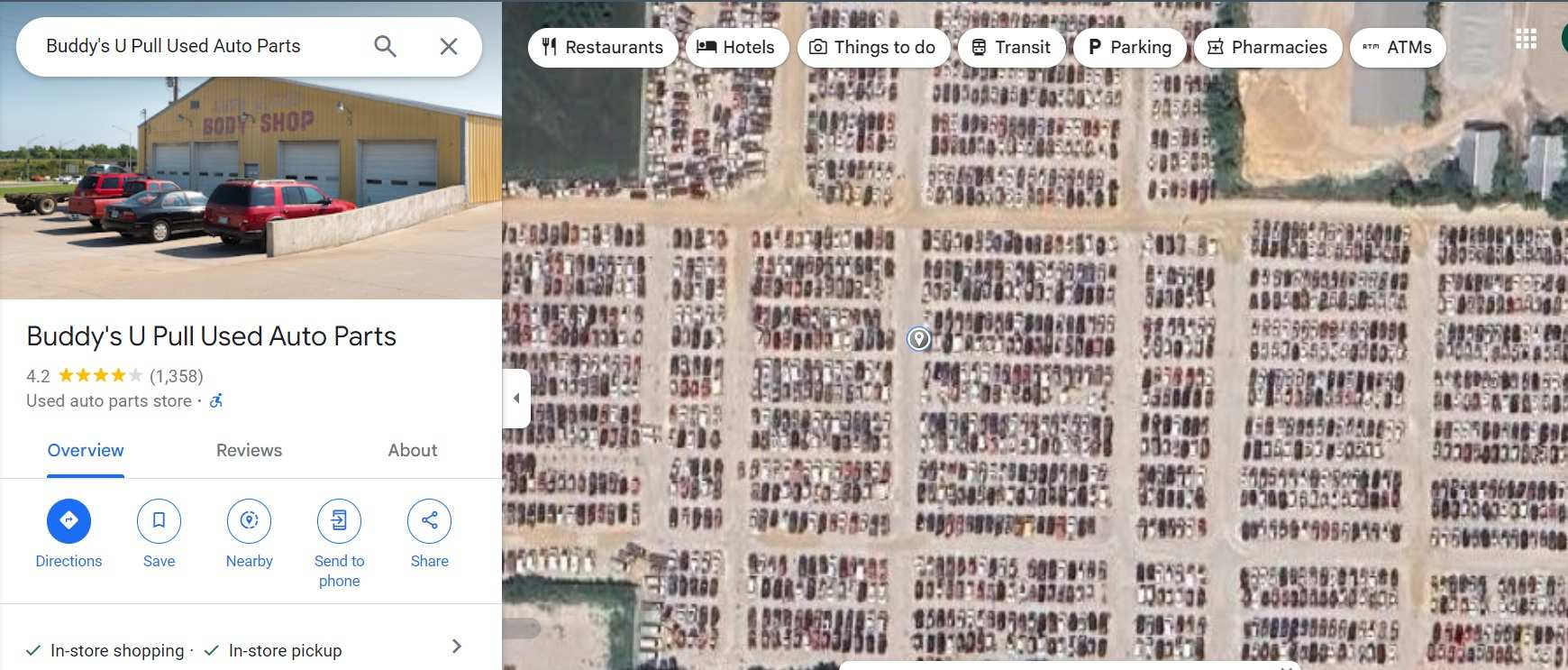This screenshot has height=670, width=1568.
Task: Select the map location pin marker
Action: [918, 339]
